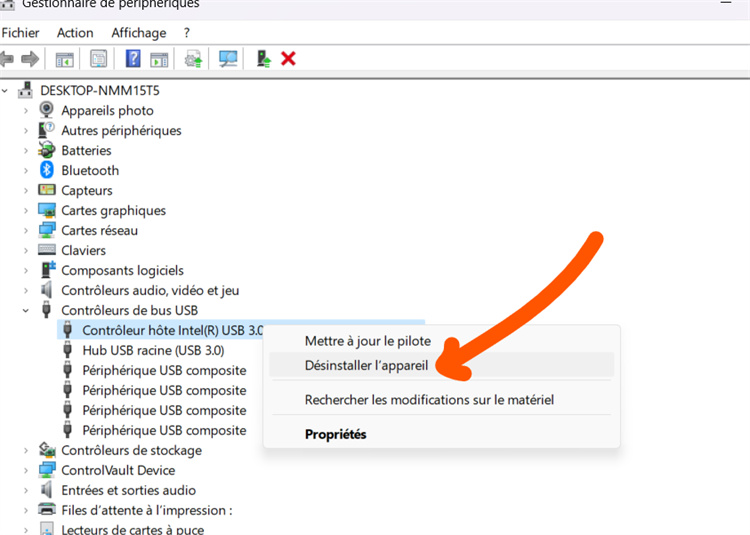Select the Entrées et sorties audio label
The height and width of the screenshot is (535, 750).
point(129,491)
